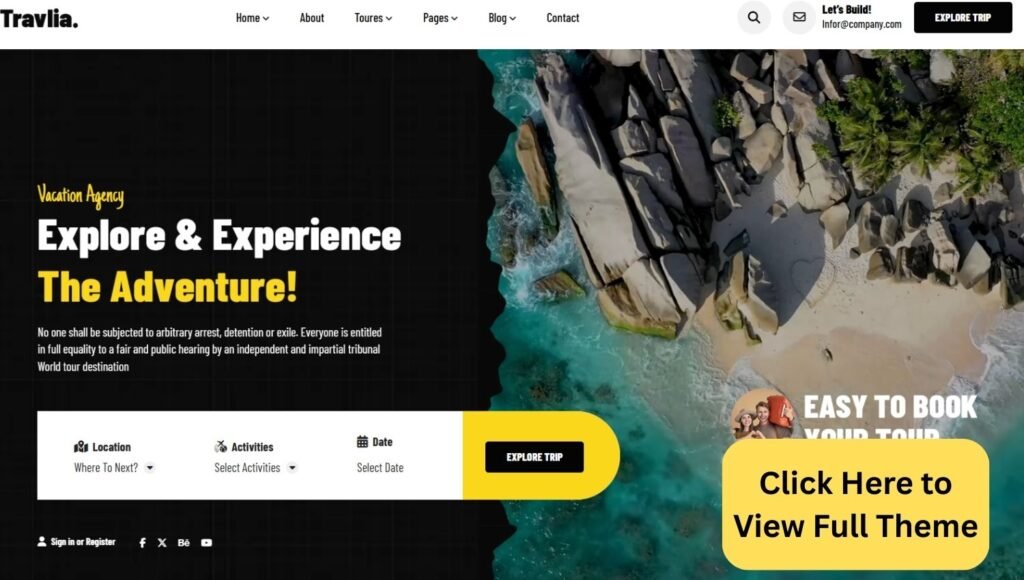Click Explore Trip in the search form
This screenshot has height=580, width=1024.
tap(534, 457)
